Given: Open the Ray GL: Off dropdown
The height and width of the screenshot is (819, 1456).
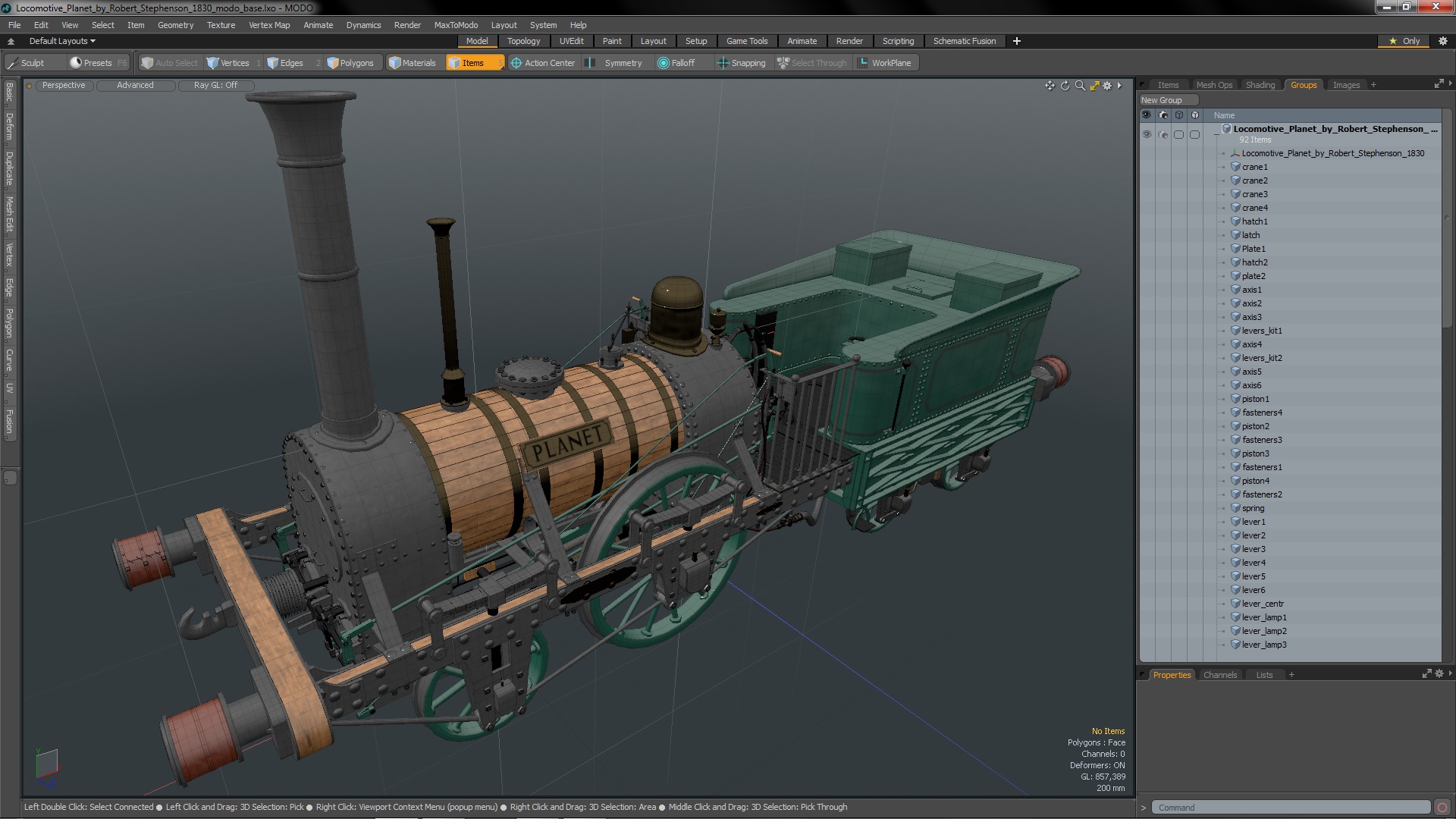Looking at the screenshot, I should pos(215,86).
